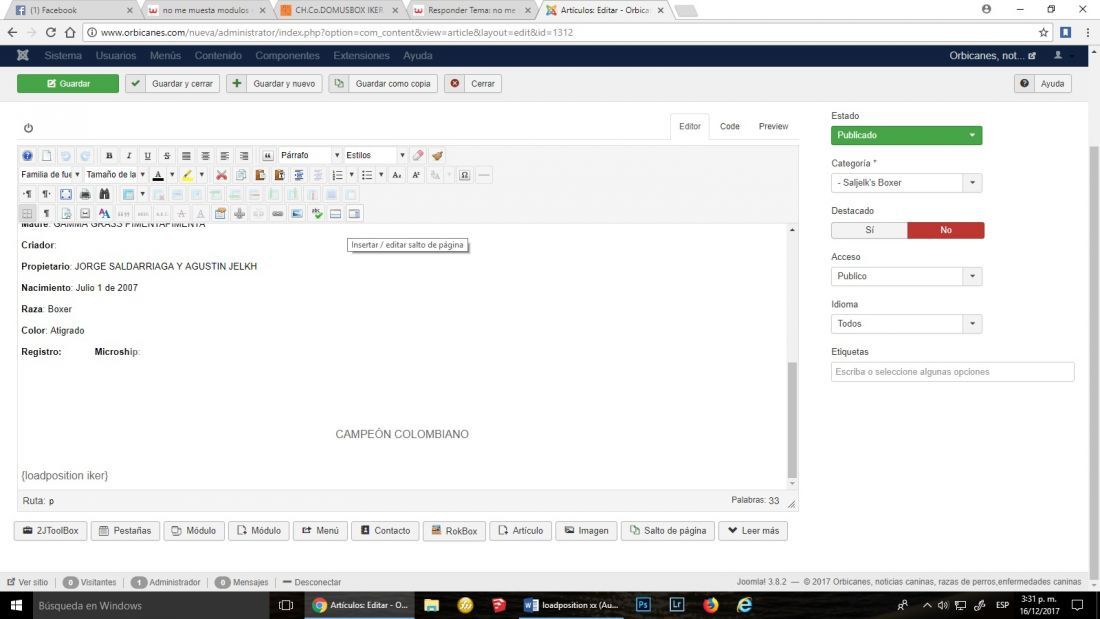
Task: Click the Salto de página button below editor
Action: (668, 531)
